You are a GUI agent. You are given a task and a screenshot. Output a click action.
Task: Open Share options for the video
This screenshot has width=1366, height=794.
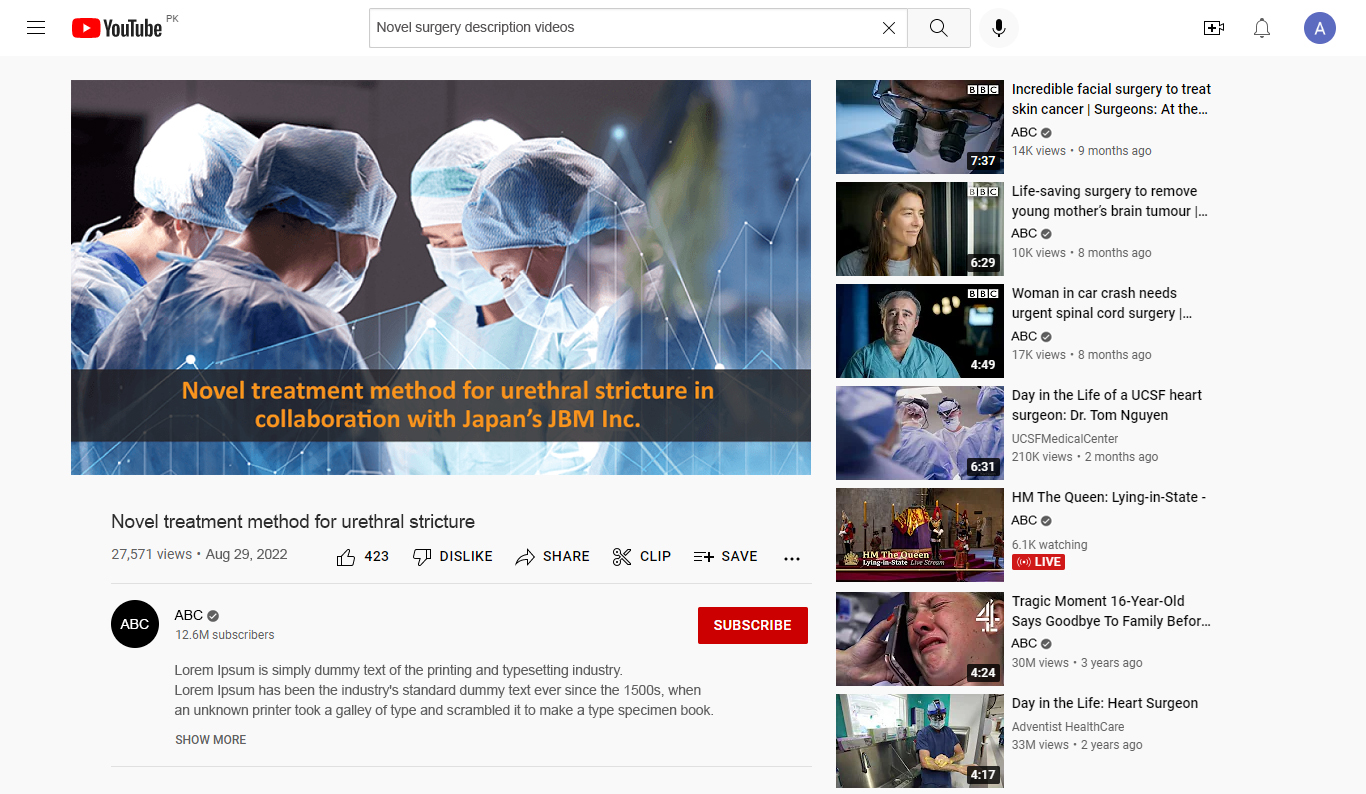tap(552, 556)
